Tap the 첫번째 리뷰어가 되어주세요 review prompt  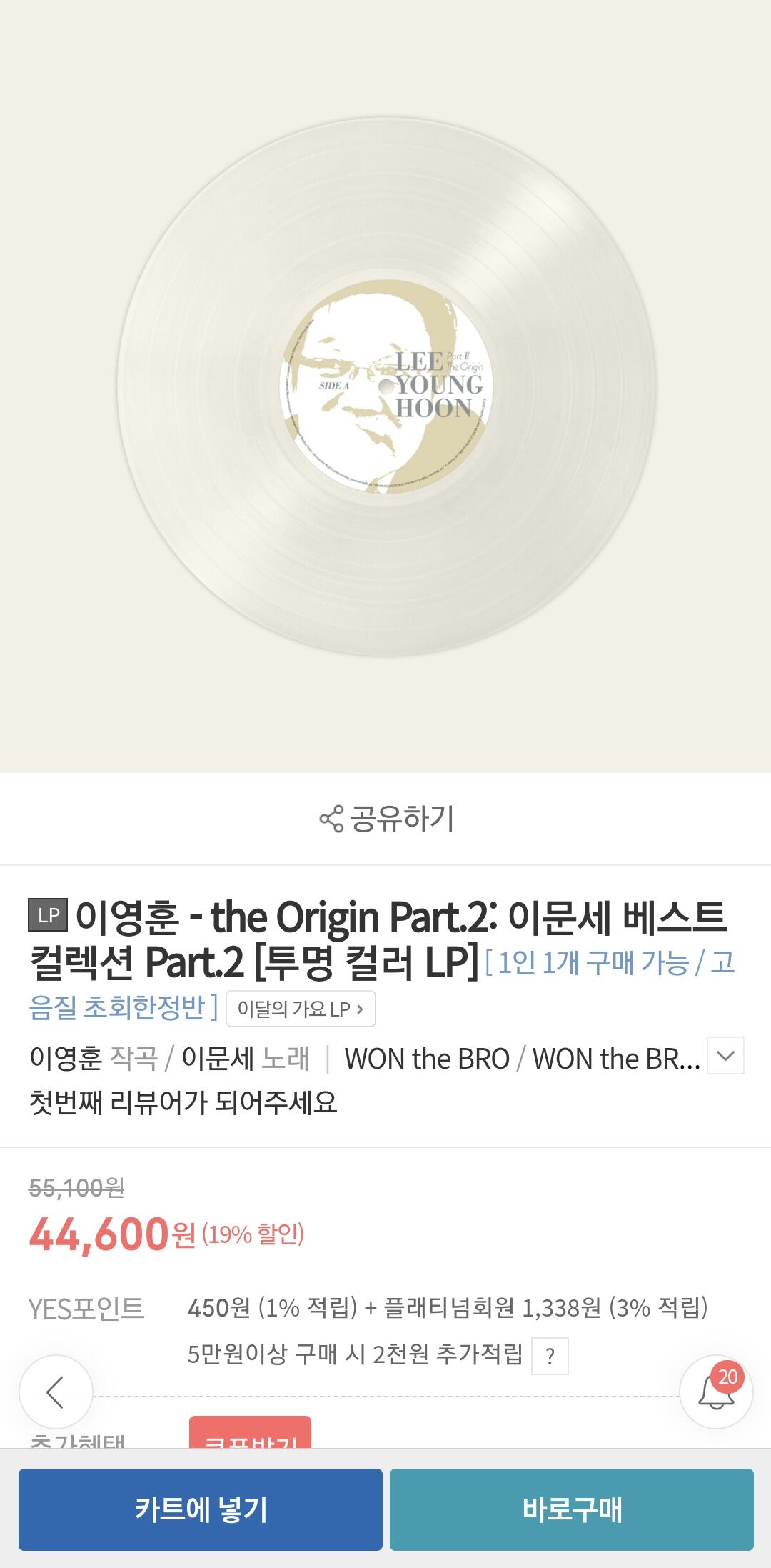click(x=183, y=1102)
